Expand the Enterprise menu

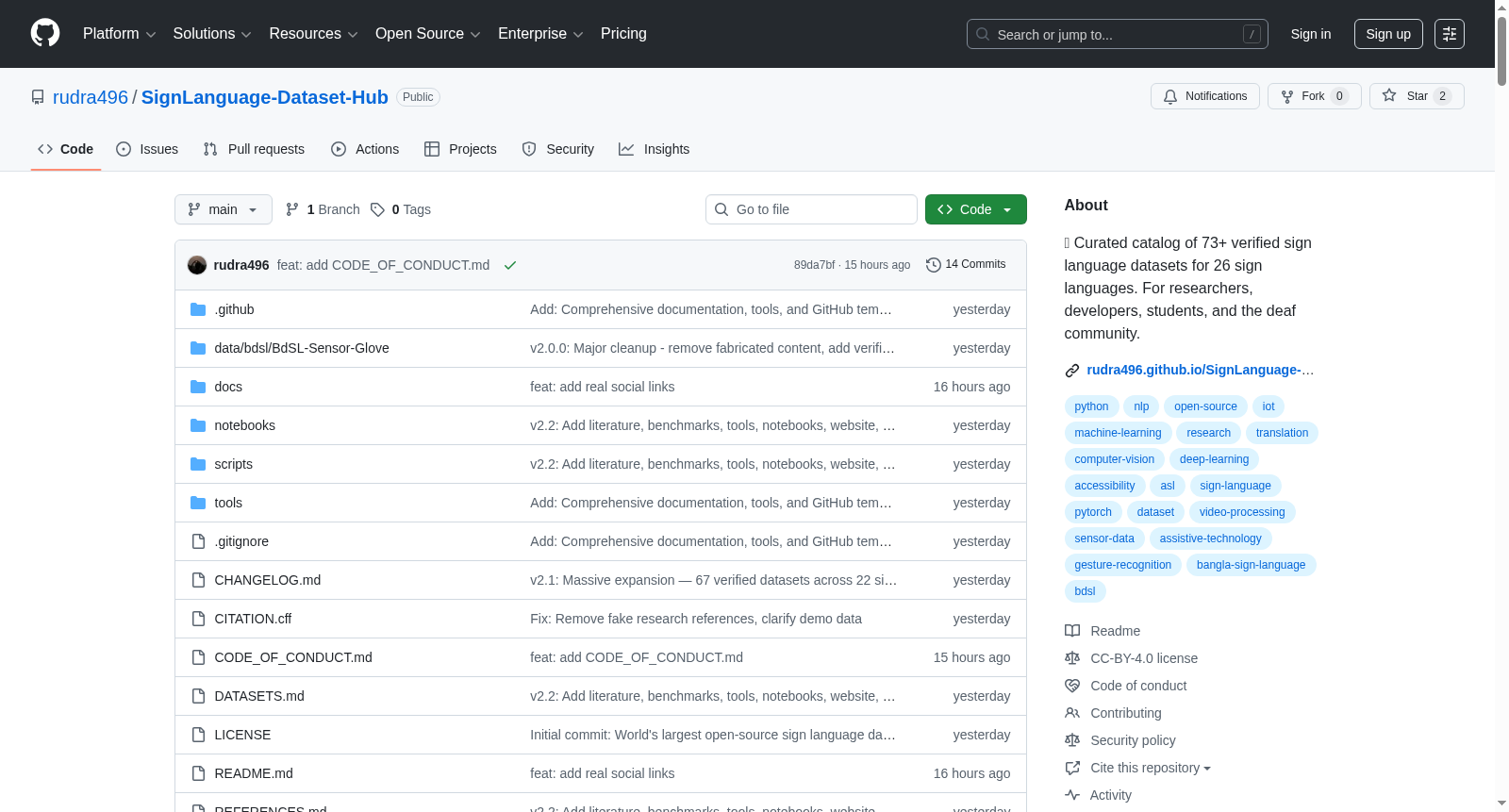[540, 34]
